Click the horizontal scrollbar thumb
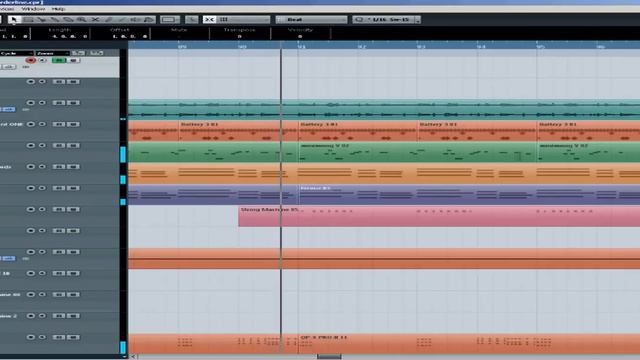 (x=329, y=357)
